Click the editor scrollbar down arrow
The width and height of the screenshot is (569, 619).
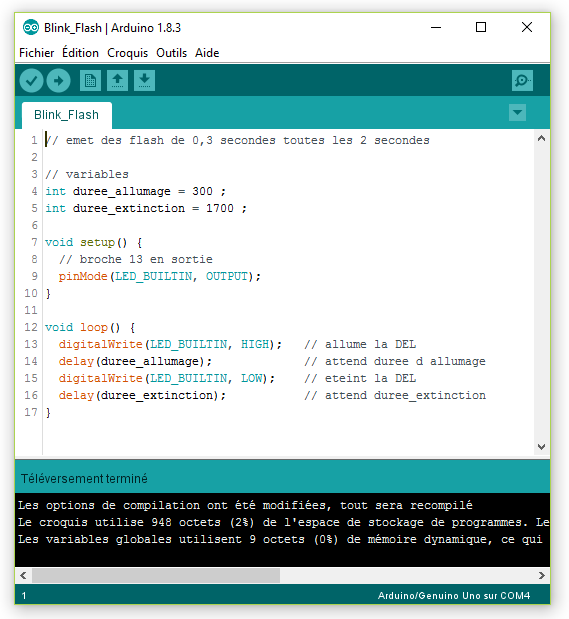541,446
